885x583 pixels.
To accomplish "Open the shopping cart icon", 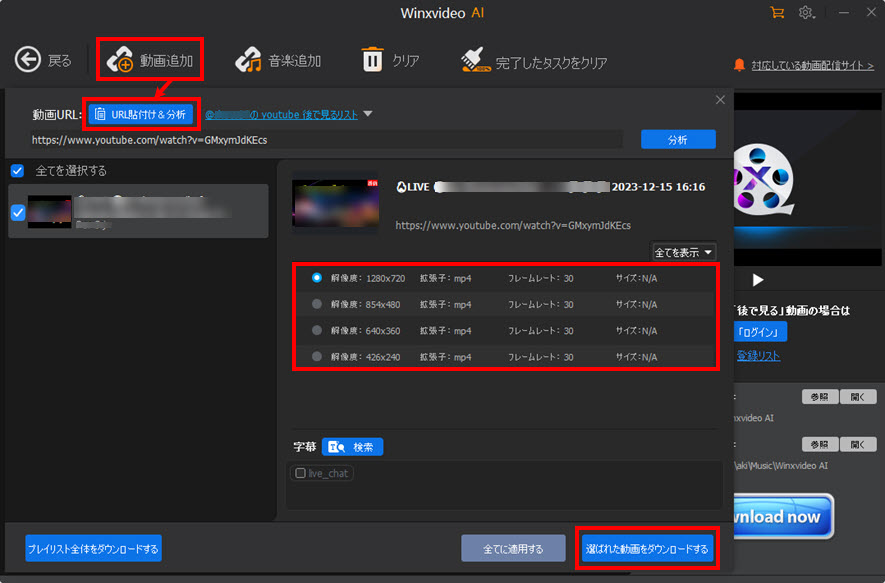I will click(x=777, y=12).
